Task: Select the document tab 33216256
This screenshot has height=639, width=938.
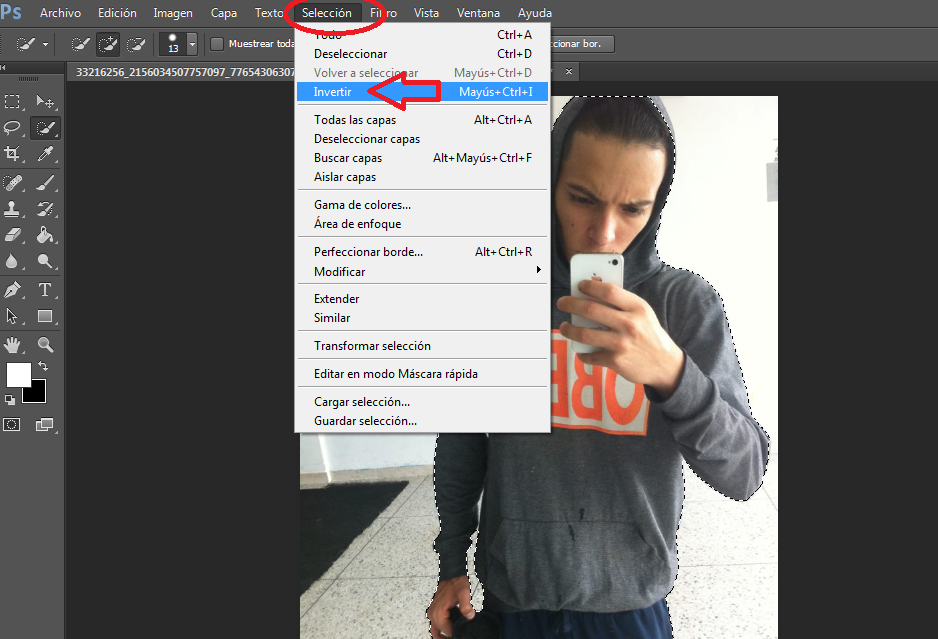Action: (185, 72)
